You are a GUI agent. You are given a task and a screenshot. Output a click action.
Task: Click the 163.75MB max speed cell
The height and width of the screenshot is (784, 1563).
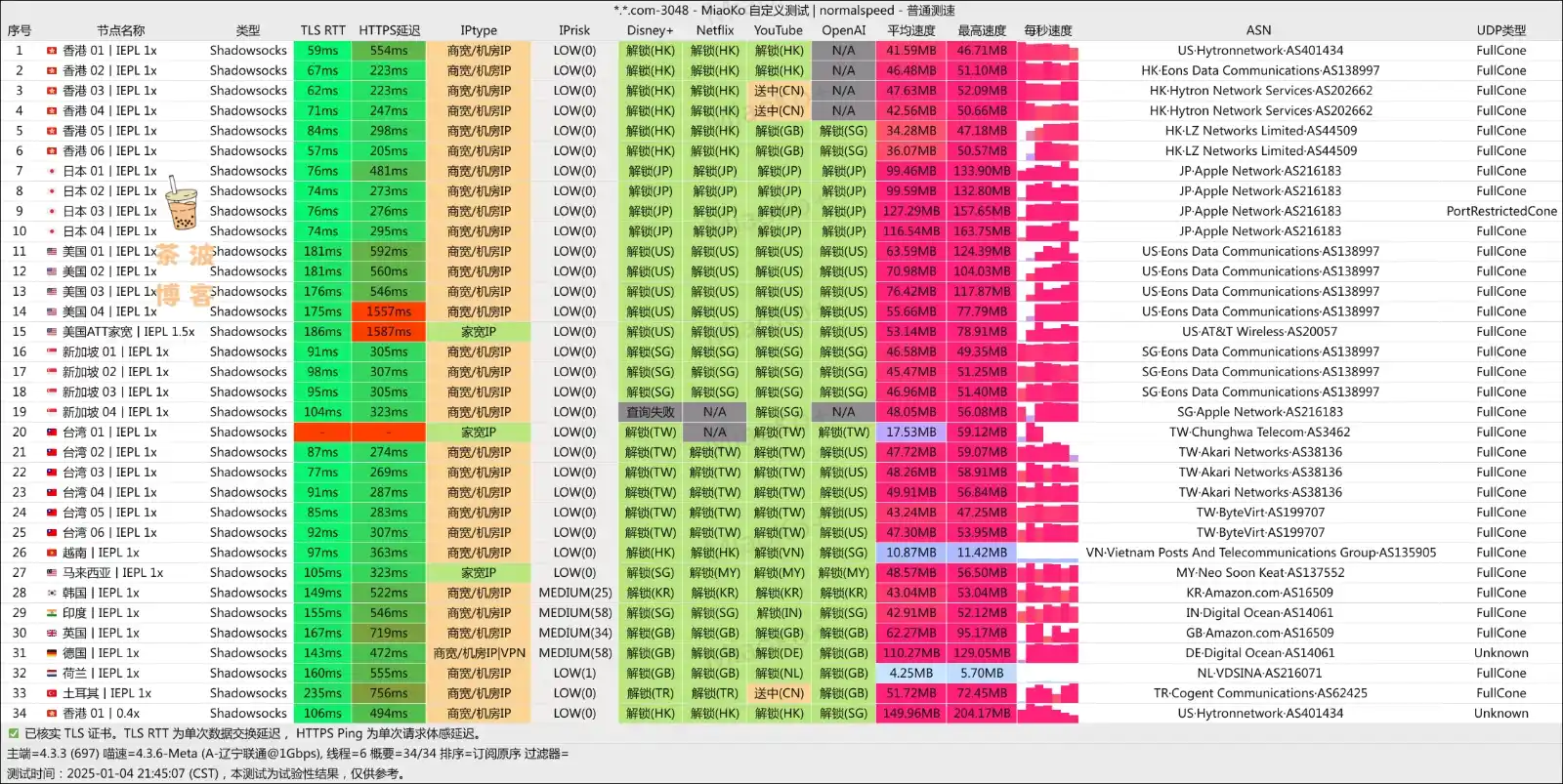coord(982,231)
